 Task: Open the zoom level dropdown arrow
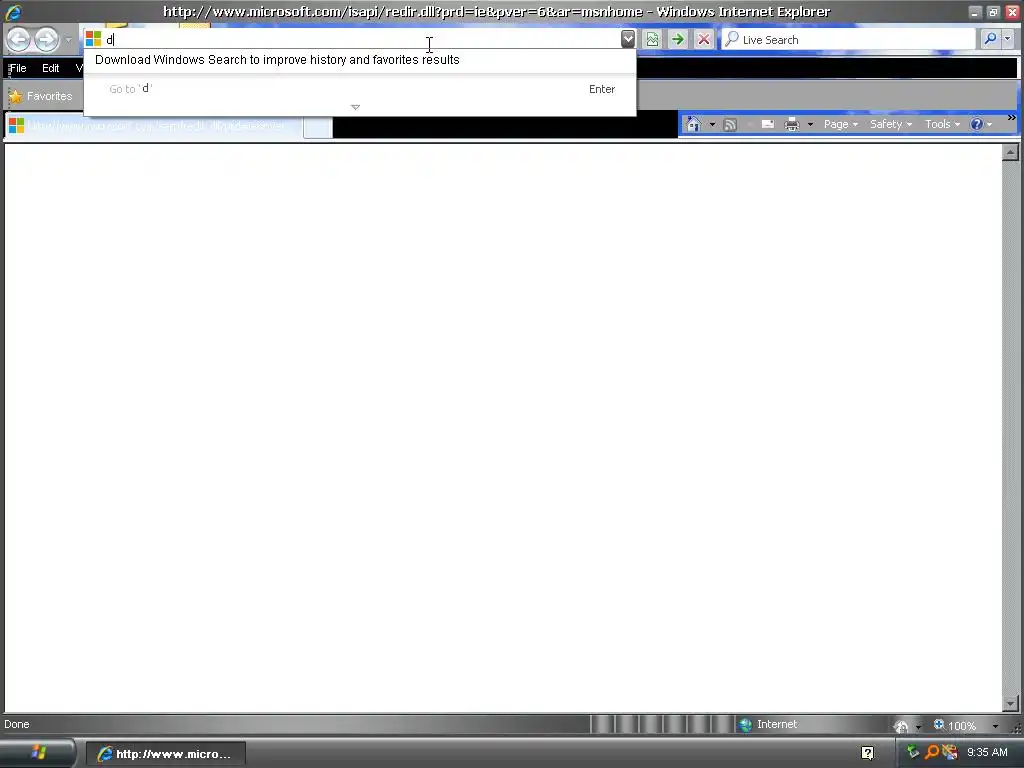pos(995,726)
